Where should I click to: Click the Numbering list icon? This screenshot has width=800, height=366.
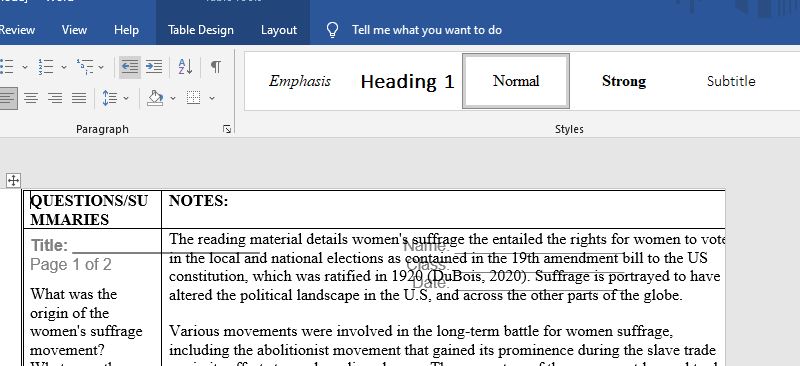46,66
